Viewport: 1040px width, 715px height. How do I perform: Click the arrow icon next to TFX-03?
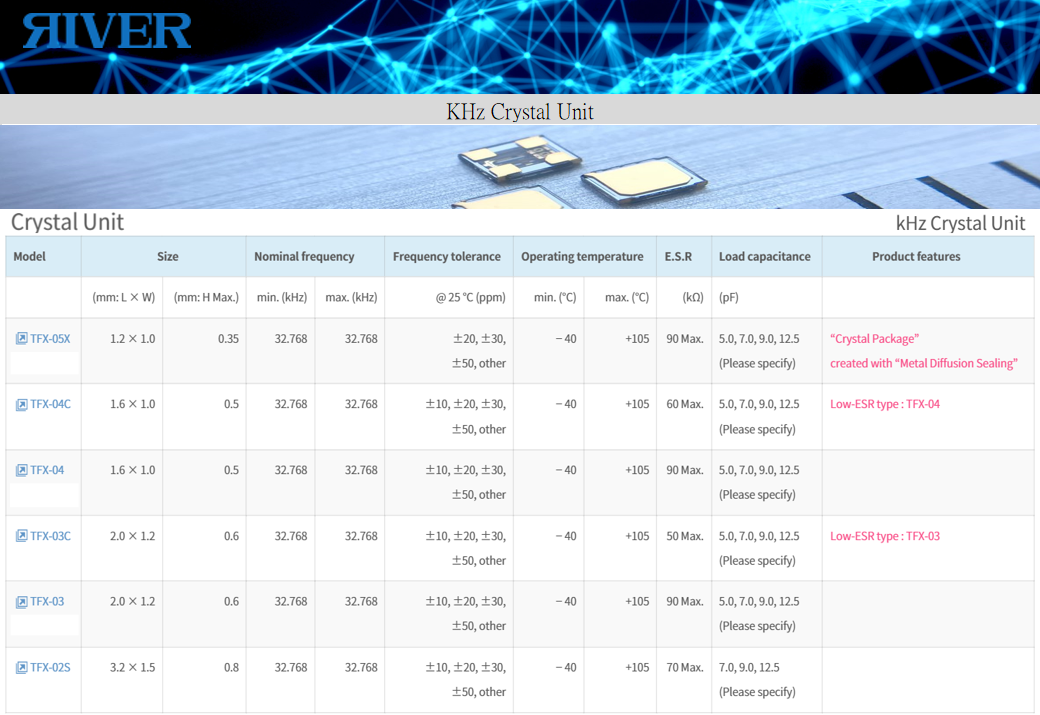pos(21,602)
